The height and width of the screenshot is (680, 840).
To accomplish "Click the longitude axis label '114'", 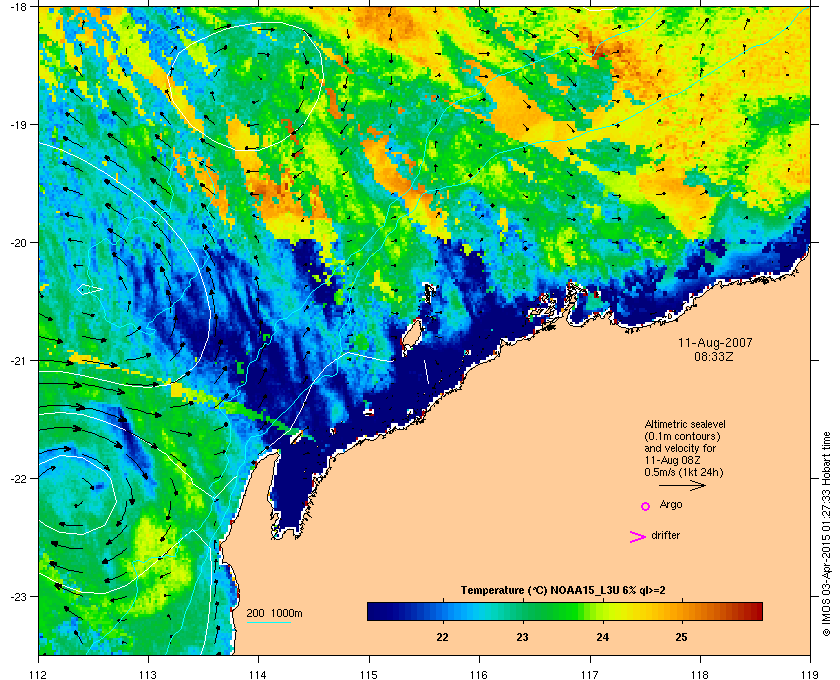I will [x=258, y=674].
